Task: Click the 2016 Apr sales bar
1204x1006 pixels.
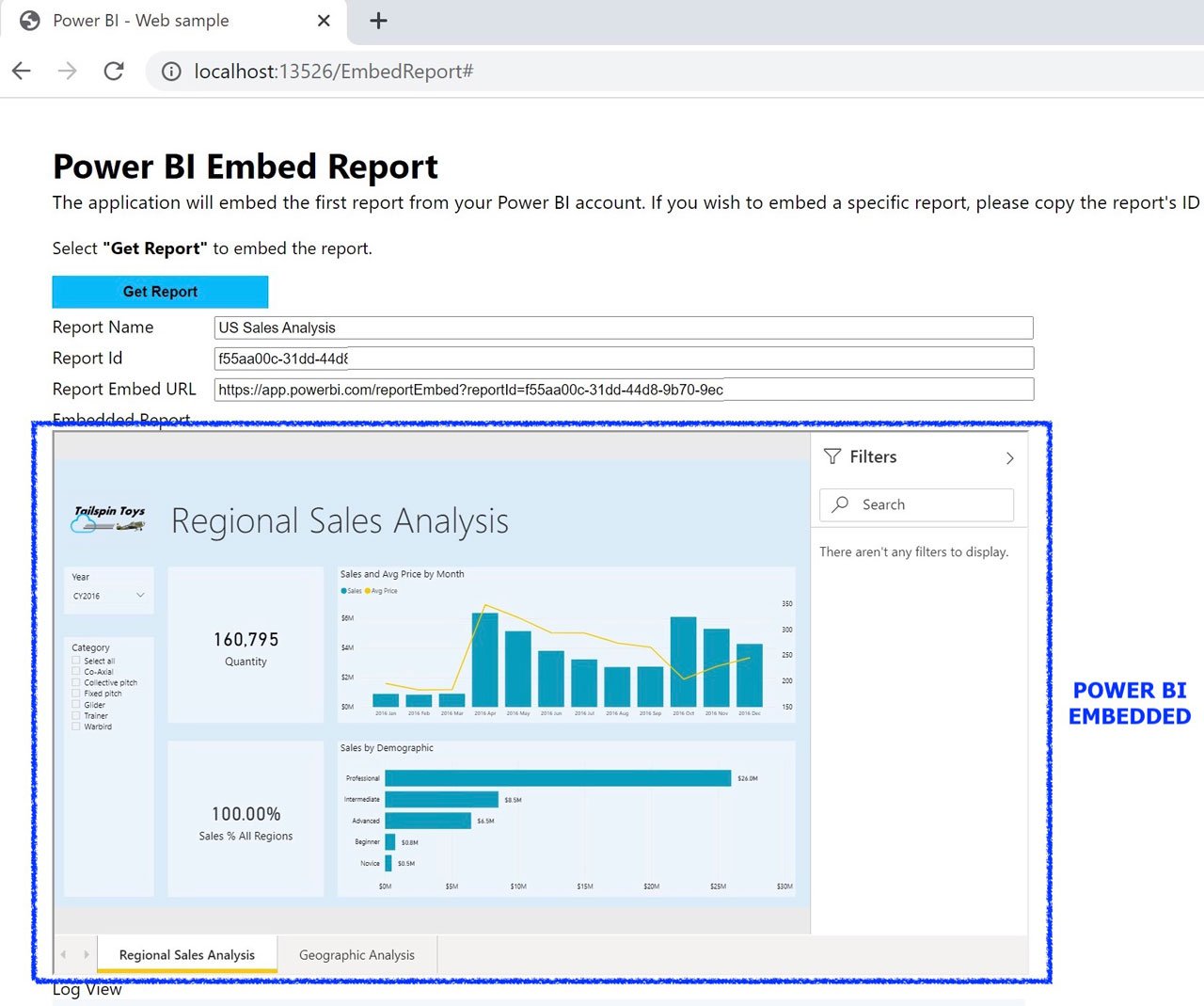Action: (x=485, y=660)
